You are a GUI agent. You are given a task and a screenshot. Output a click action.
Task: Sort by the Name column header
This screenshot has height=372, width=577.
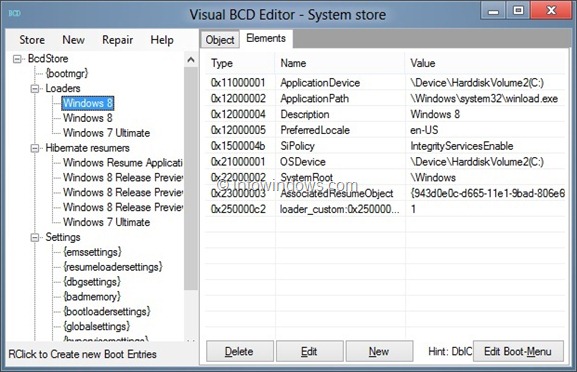coord(340,63)
